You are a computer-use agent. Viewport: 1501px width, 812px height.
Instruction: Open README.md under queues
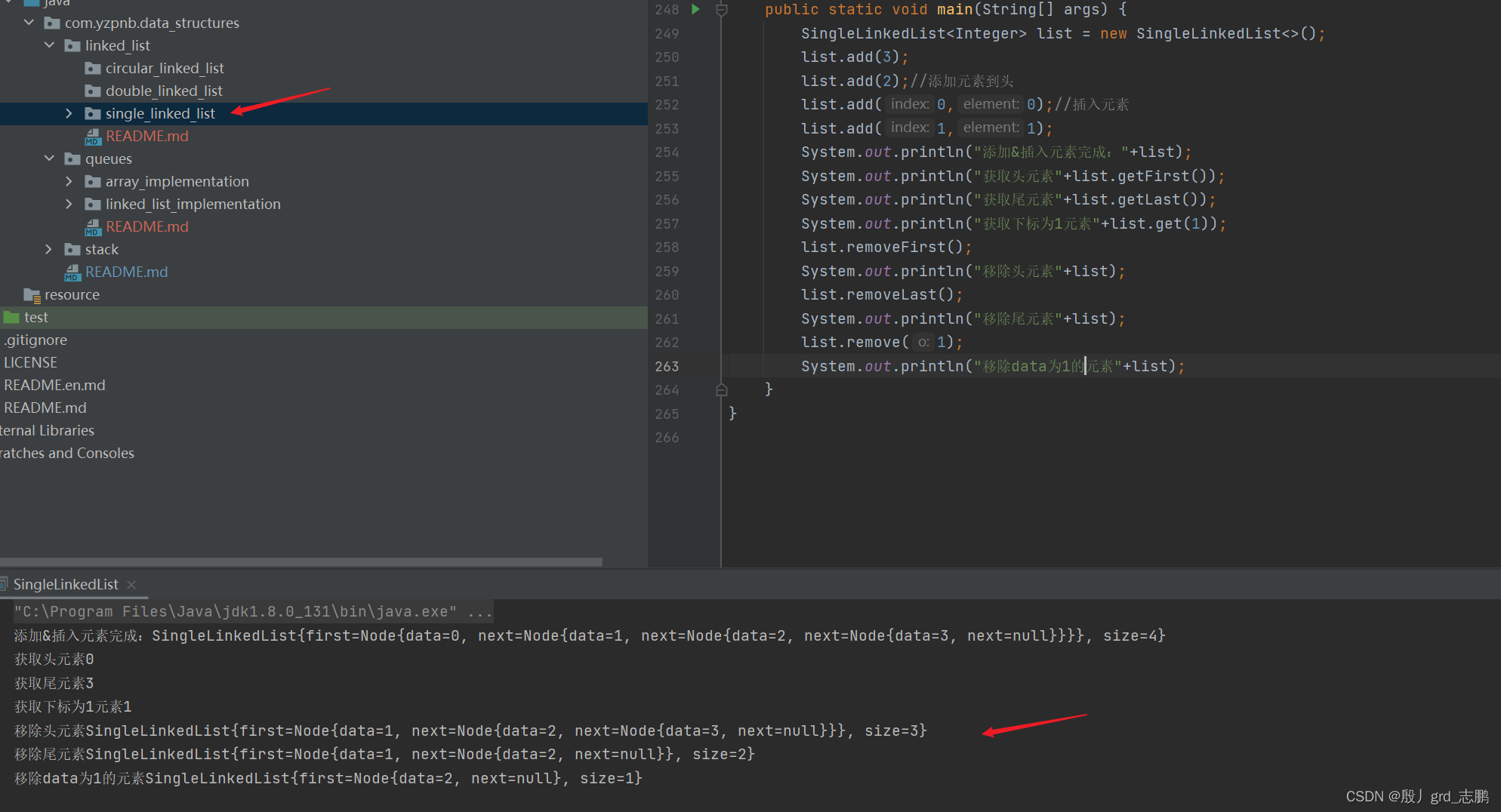[x=147, y=226]
